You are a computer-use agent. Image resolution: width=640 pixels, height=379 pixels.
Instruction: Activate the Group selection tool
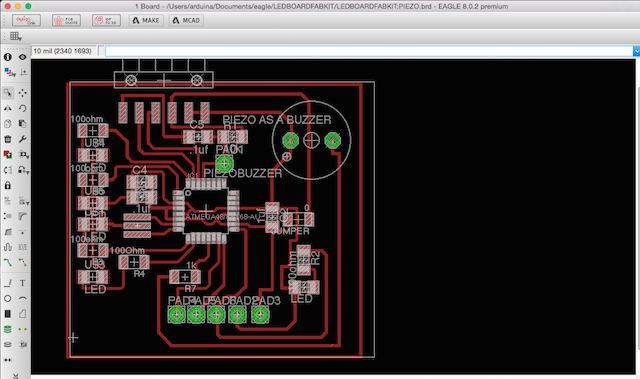8,93
